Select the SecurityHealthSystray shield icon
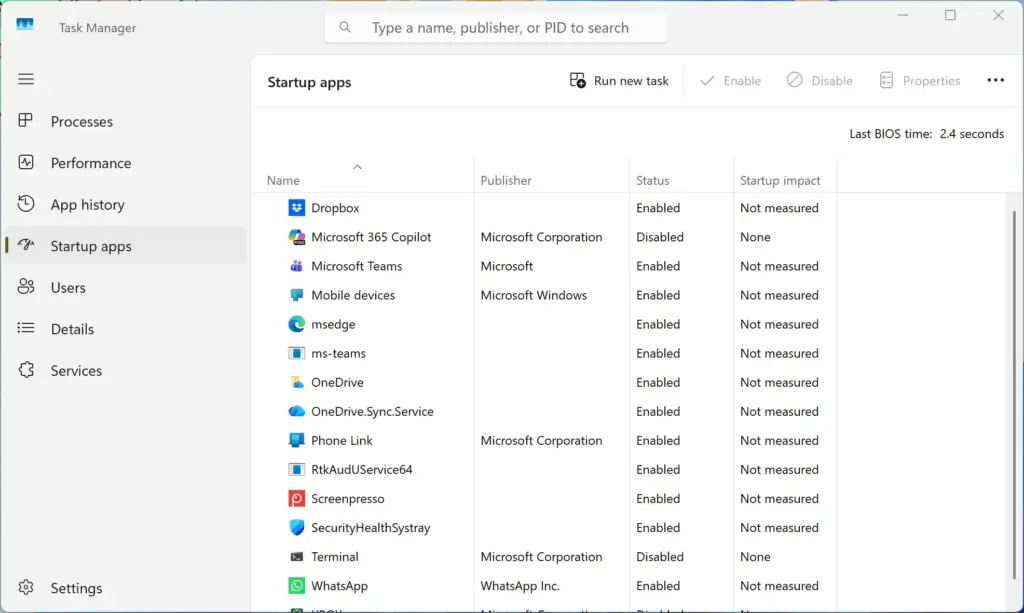Image resolution: width=1024 pixels, height=613 pixels. (x=296, y=527)
